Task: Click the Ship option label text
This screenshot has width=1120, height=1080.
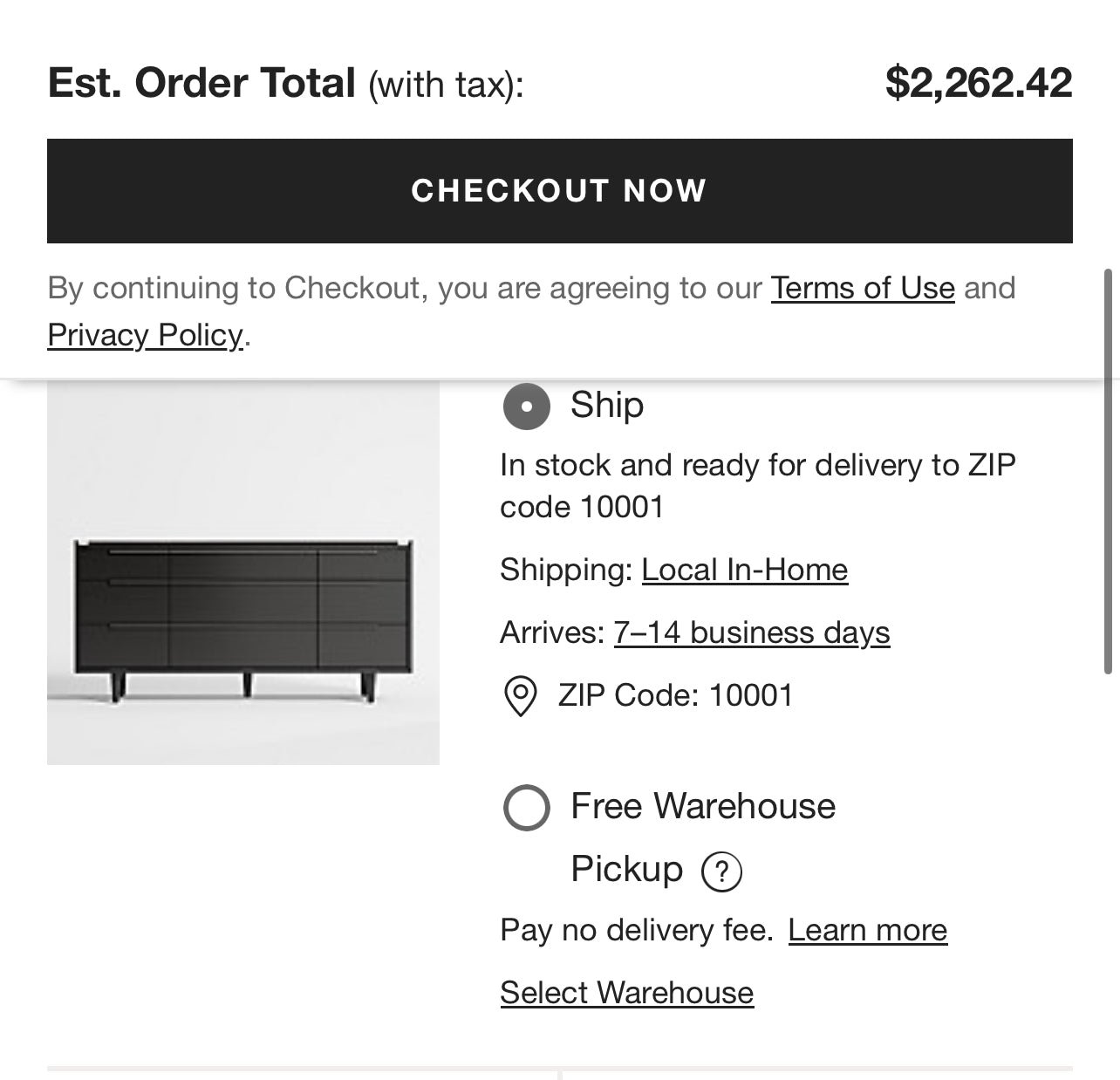Action: pos(607,405)
